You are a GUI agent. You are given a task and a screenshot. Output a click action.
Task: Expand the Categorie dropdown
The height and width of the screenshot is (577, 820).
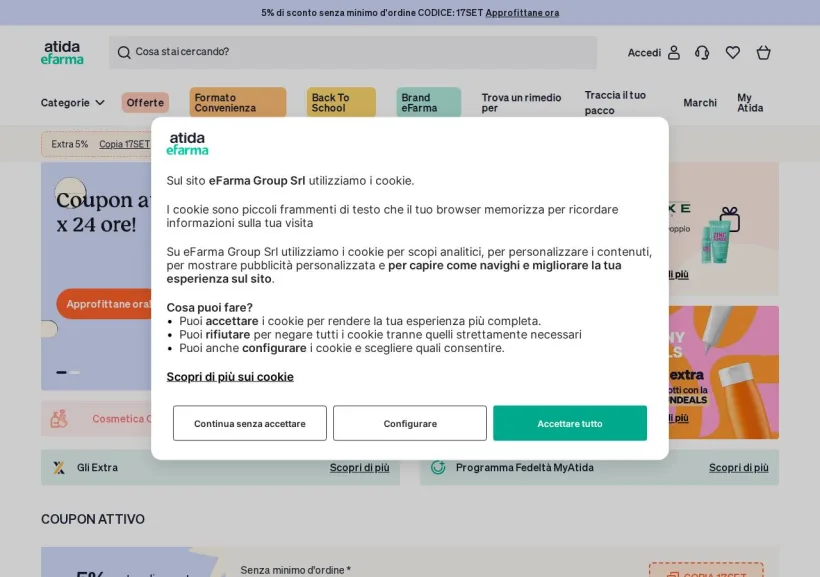coord(73,103)
